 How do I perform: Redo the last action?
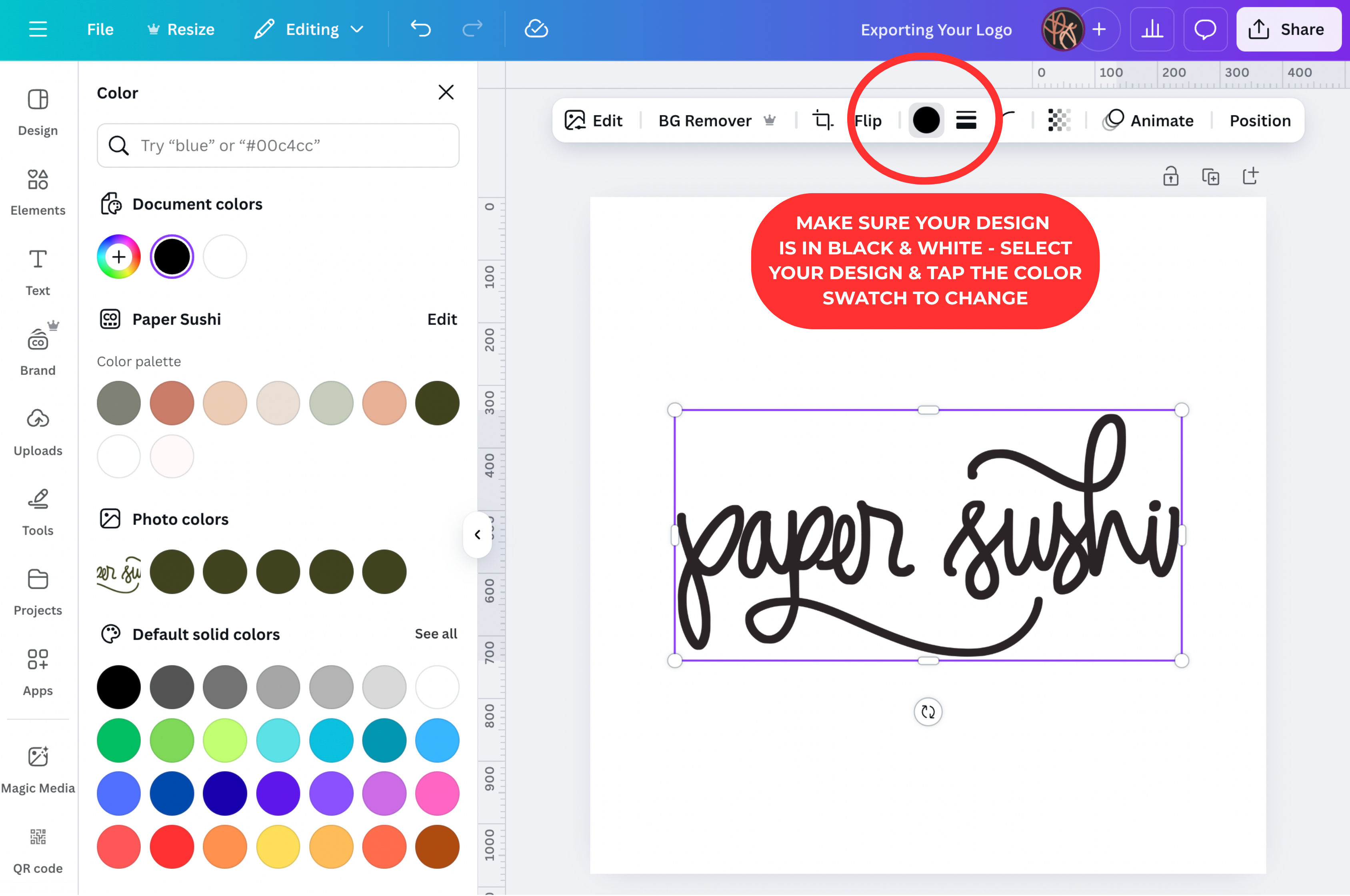(x=472, y=28)
